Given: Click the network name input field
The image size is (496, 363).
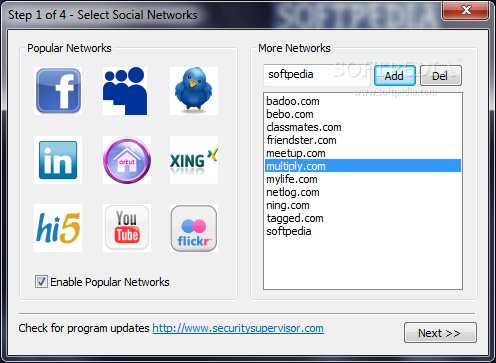Looking at the screenshot, I should pyautogui.click(x=317, y=75).
